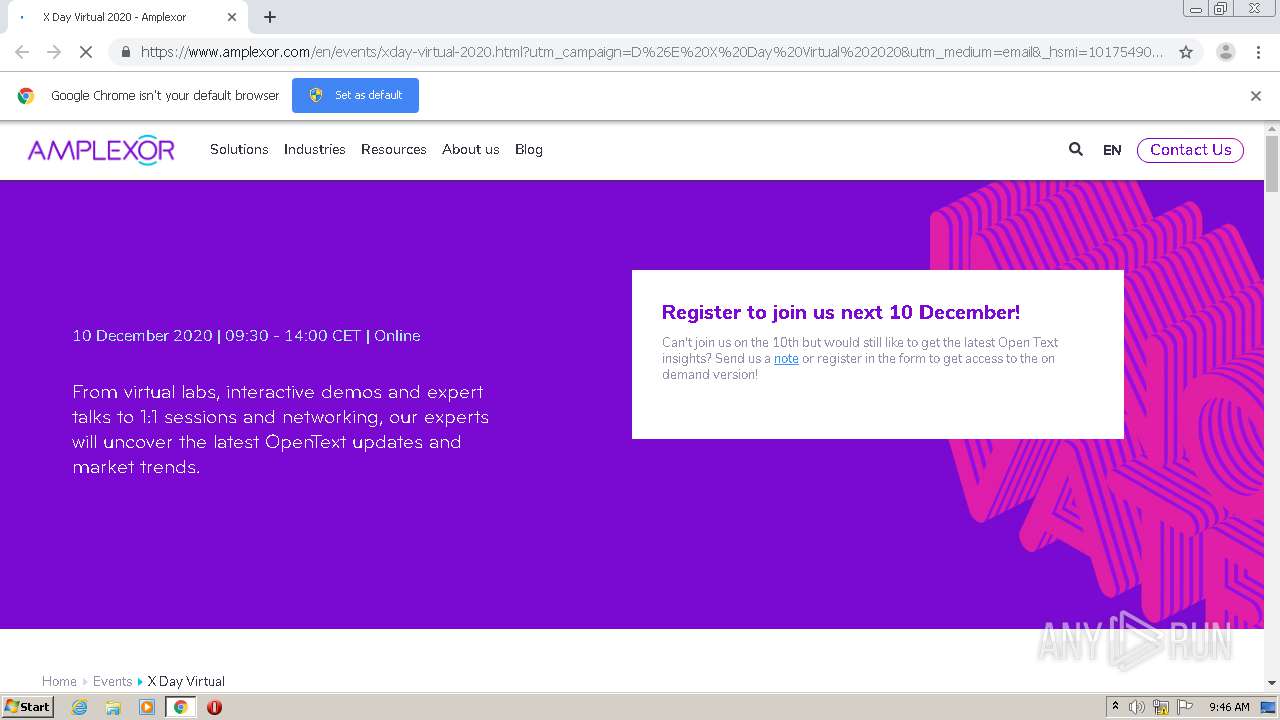Open the media player taskbar icon
The image size is (1280, 720).
pyautogui.click(x=147, y=707)
